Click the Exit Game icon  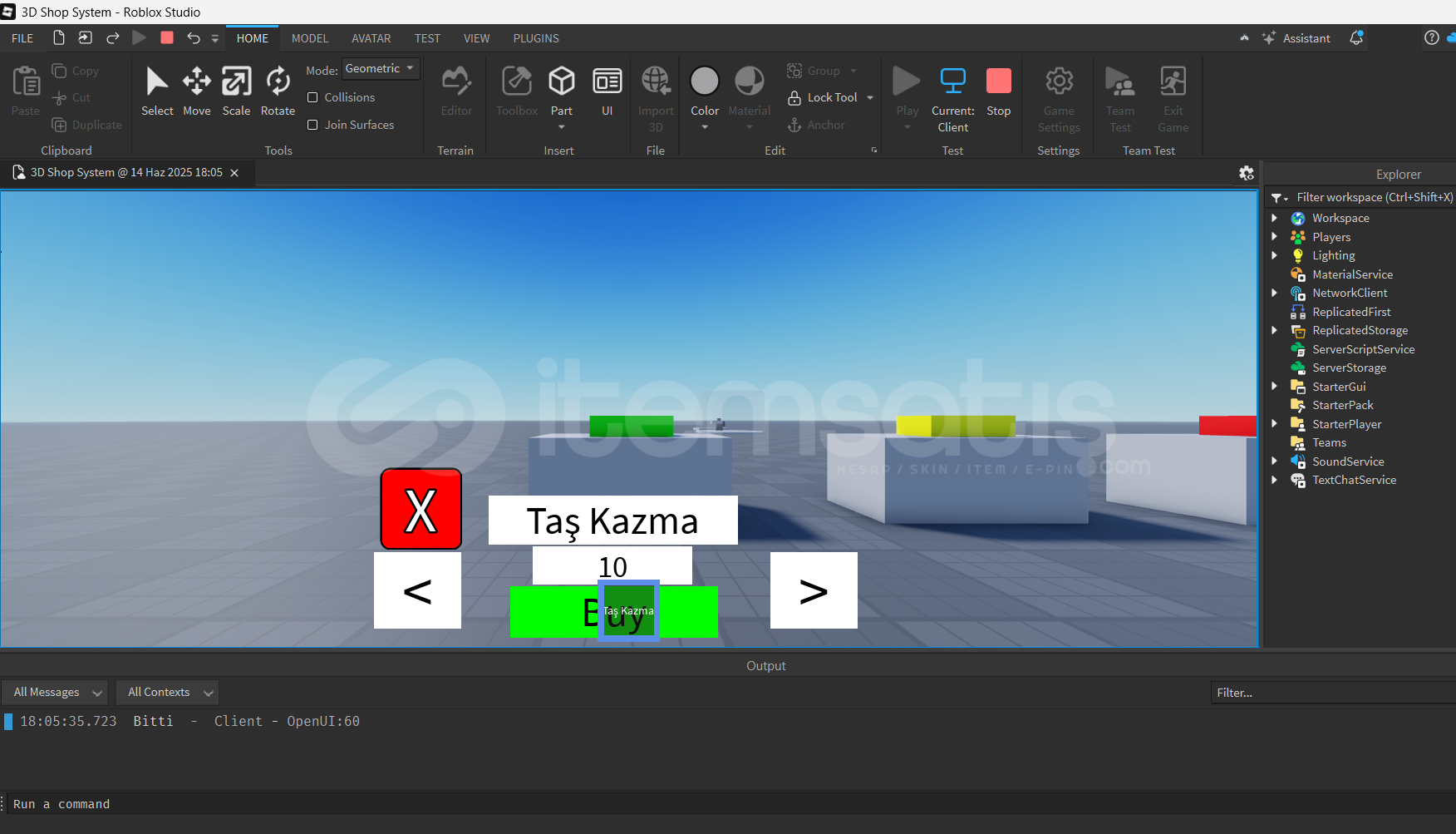click(x=1173, y=81)
